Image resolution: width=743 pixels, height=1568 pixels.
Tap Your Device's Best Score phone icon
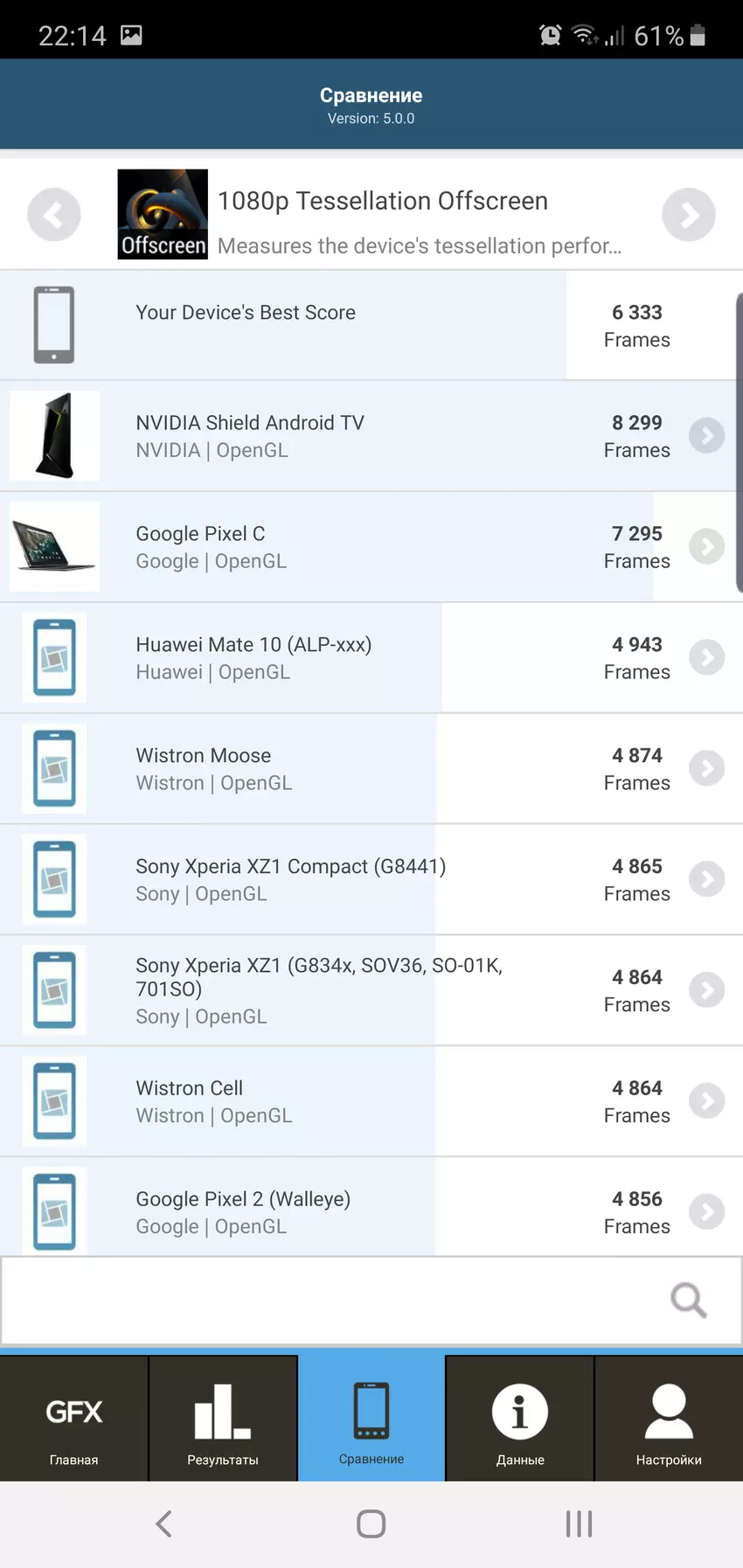54,324
